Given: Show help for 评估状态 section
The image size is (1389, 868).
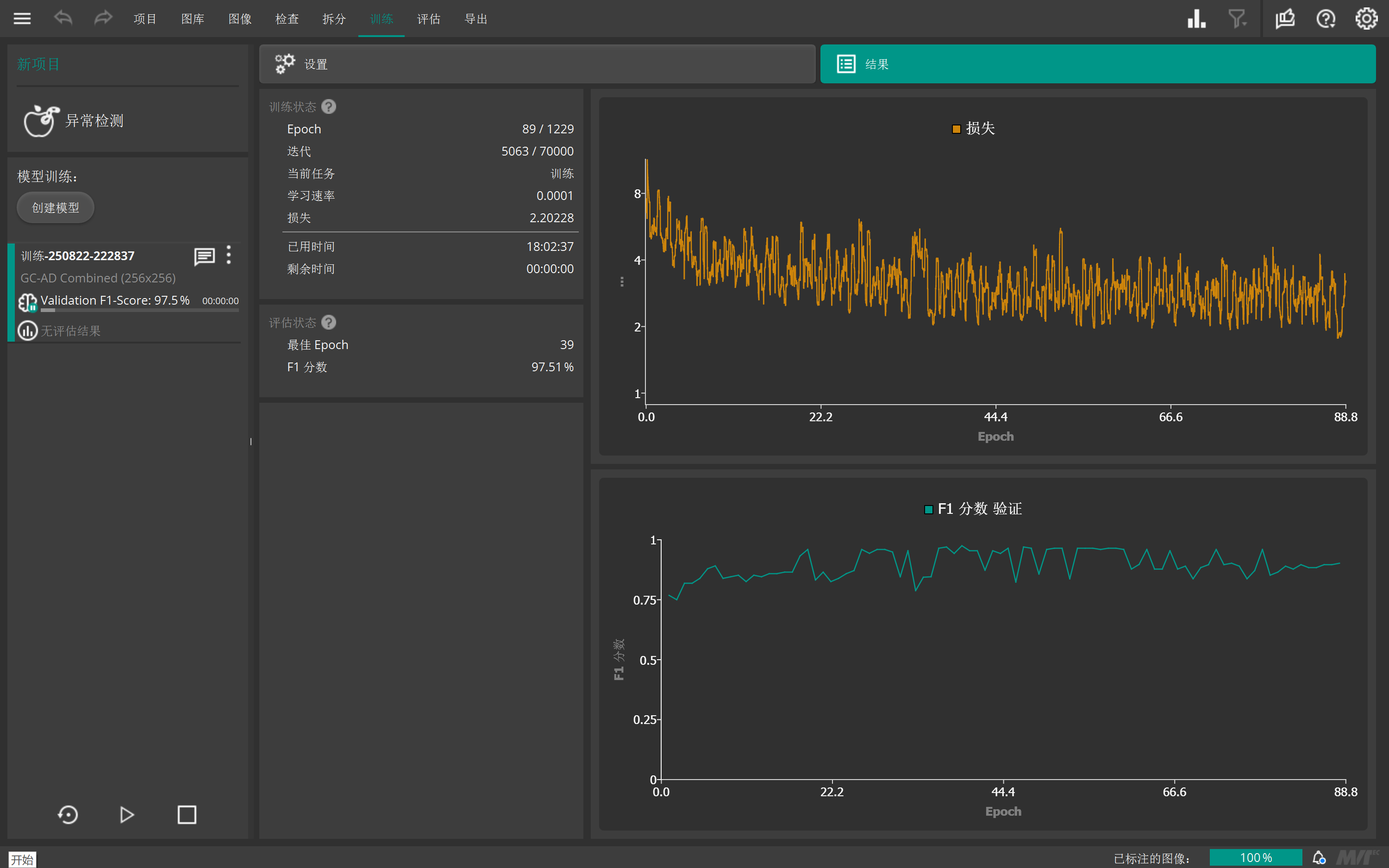Looking at the screenshot, I should [x=329, y=323].
